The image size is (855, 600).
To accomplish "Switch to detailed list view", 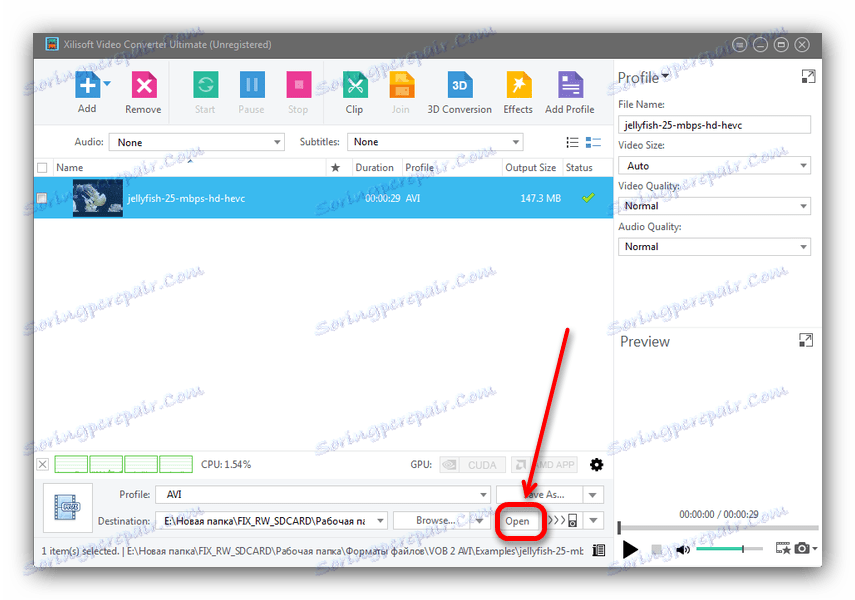I will [593, 142].
